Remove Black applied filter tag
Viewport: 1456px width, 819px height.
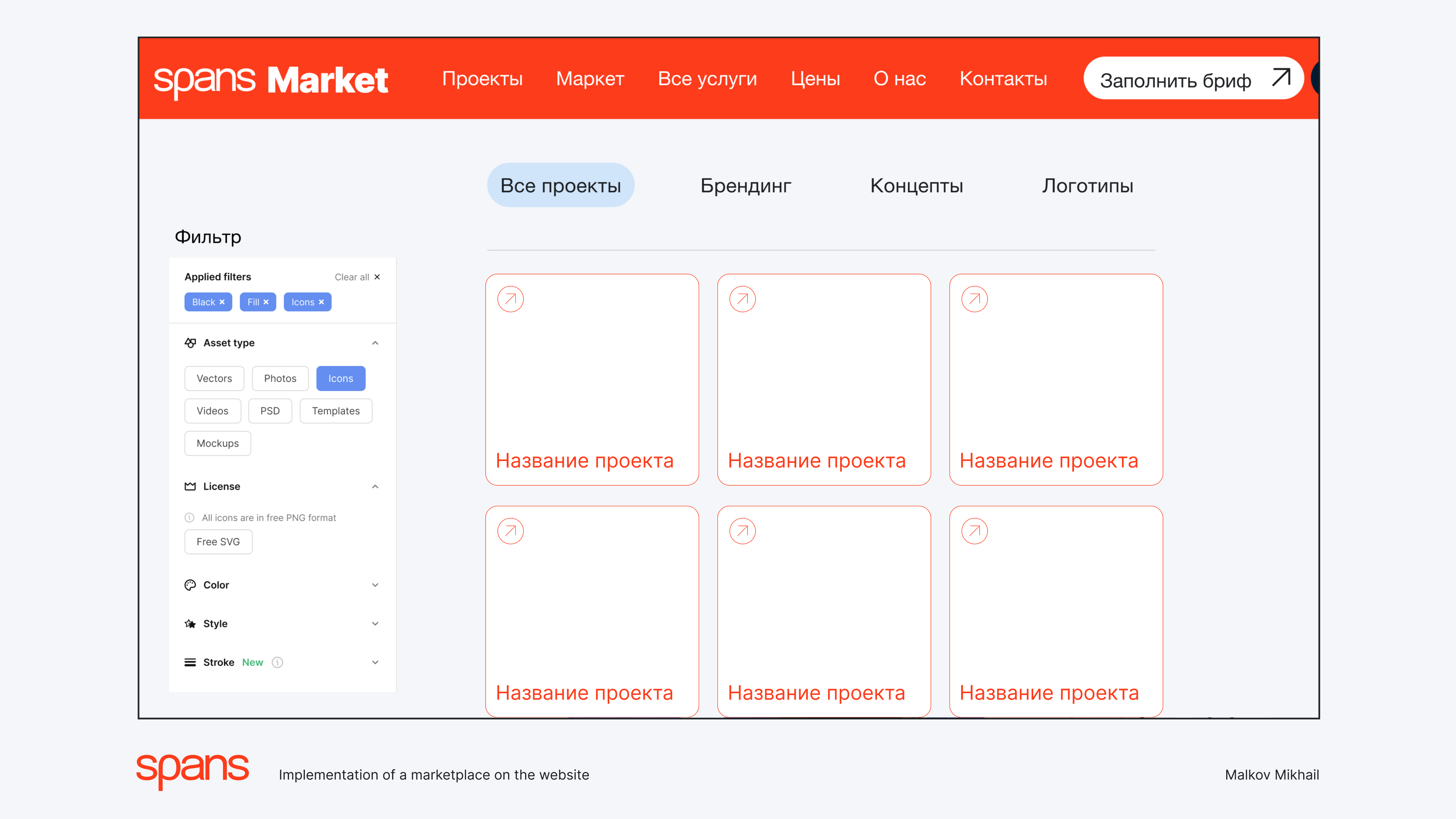point(222,302)
